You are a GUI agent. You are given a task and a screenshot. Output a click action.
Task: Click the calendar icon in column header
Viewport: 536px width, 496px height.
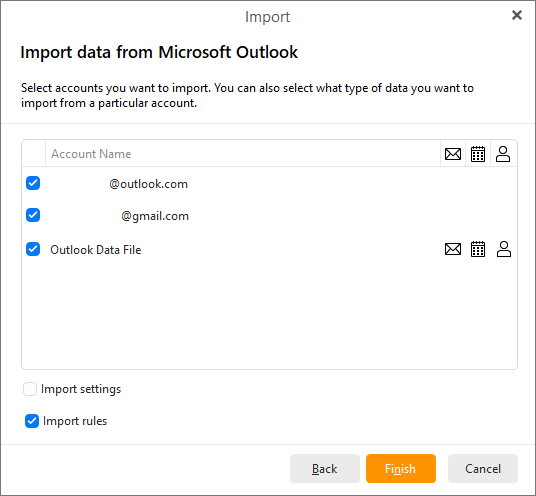pyautogui.click(x=478, y=154)
